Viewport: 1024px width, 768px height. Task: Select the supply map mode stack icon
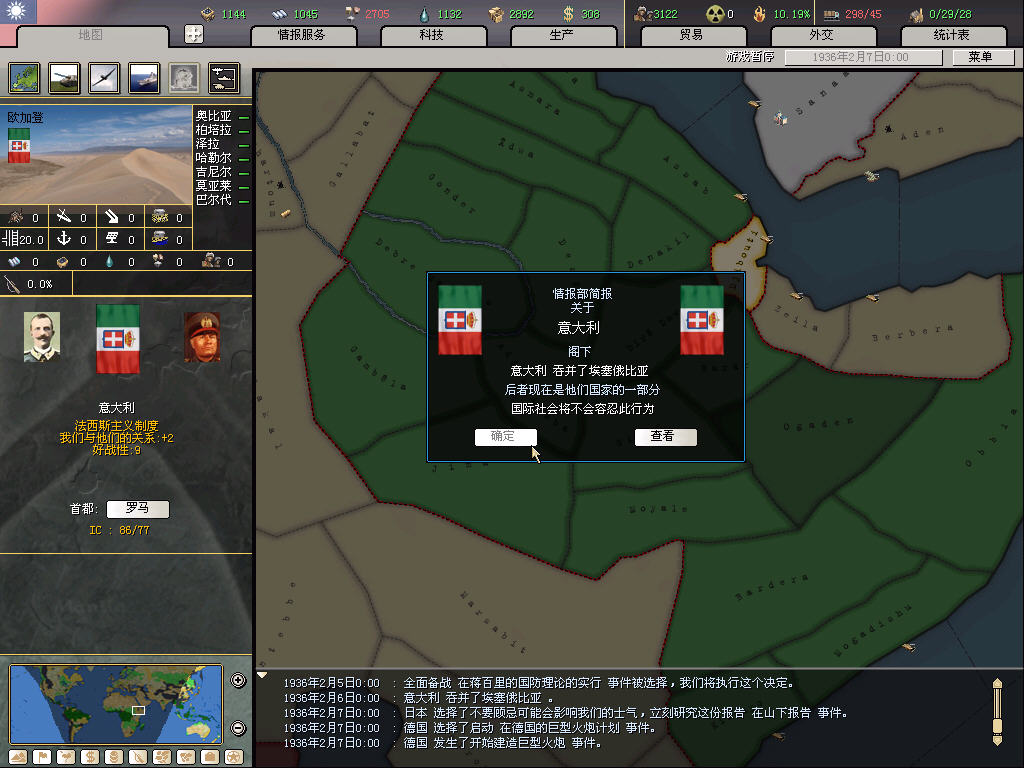click(x=114, y=757)
